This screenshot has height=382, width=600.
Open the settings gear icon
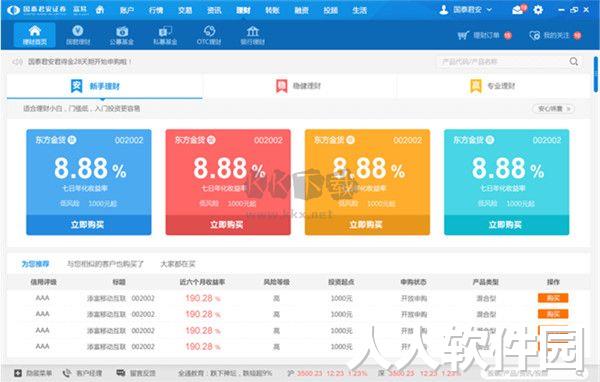[x=538, y=10]
